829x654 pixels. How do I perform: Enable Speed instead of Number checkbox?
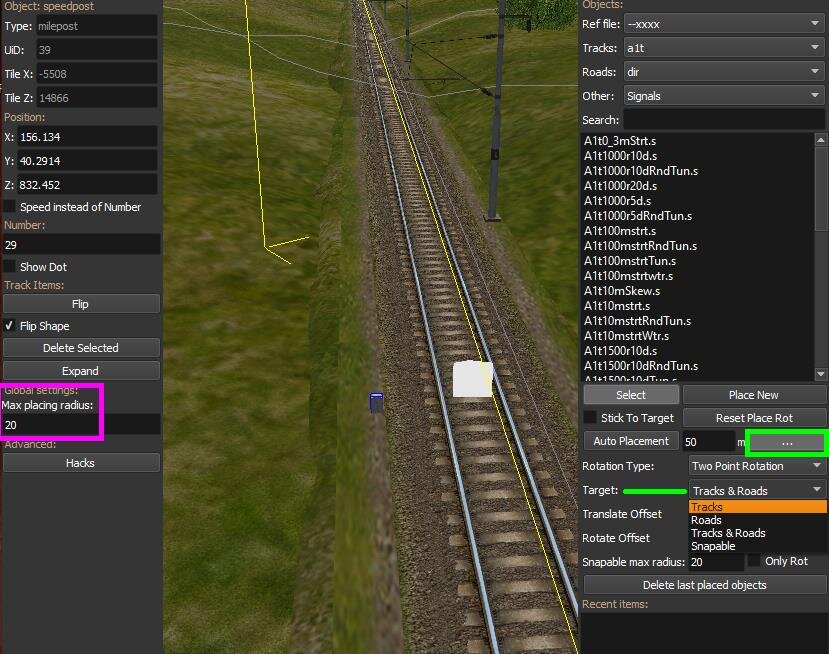(x=10, y=207)
